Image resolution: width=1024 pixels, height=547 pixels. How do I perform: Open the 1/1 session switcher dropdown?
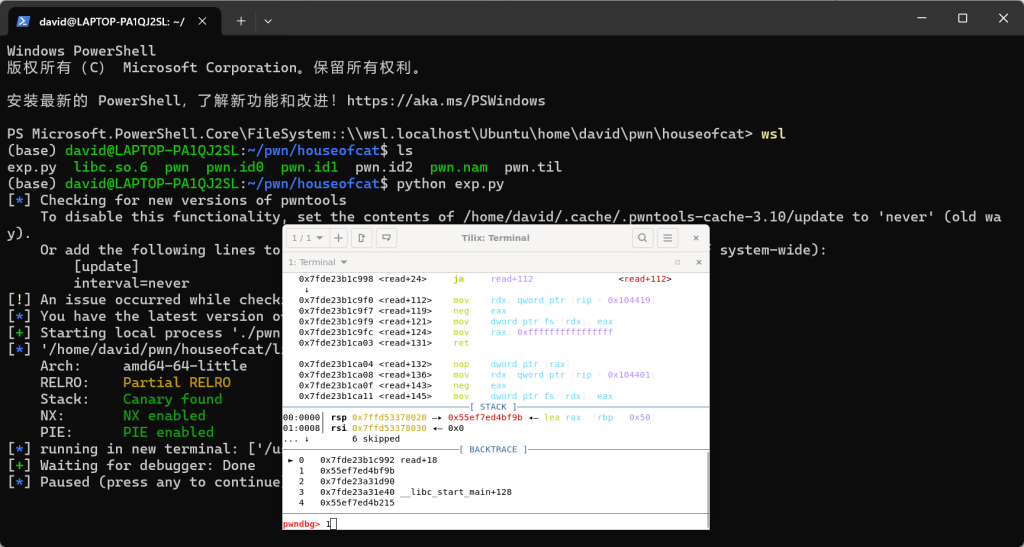coord(307,238)
